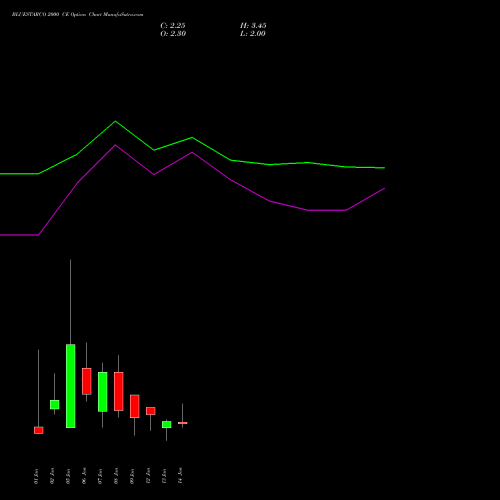Click the 07 Jan date label
This screenshot has width=500, height=500.
coord(100,476)
